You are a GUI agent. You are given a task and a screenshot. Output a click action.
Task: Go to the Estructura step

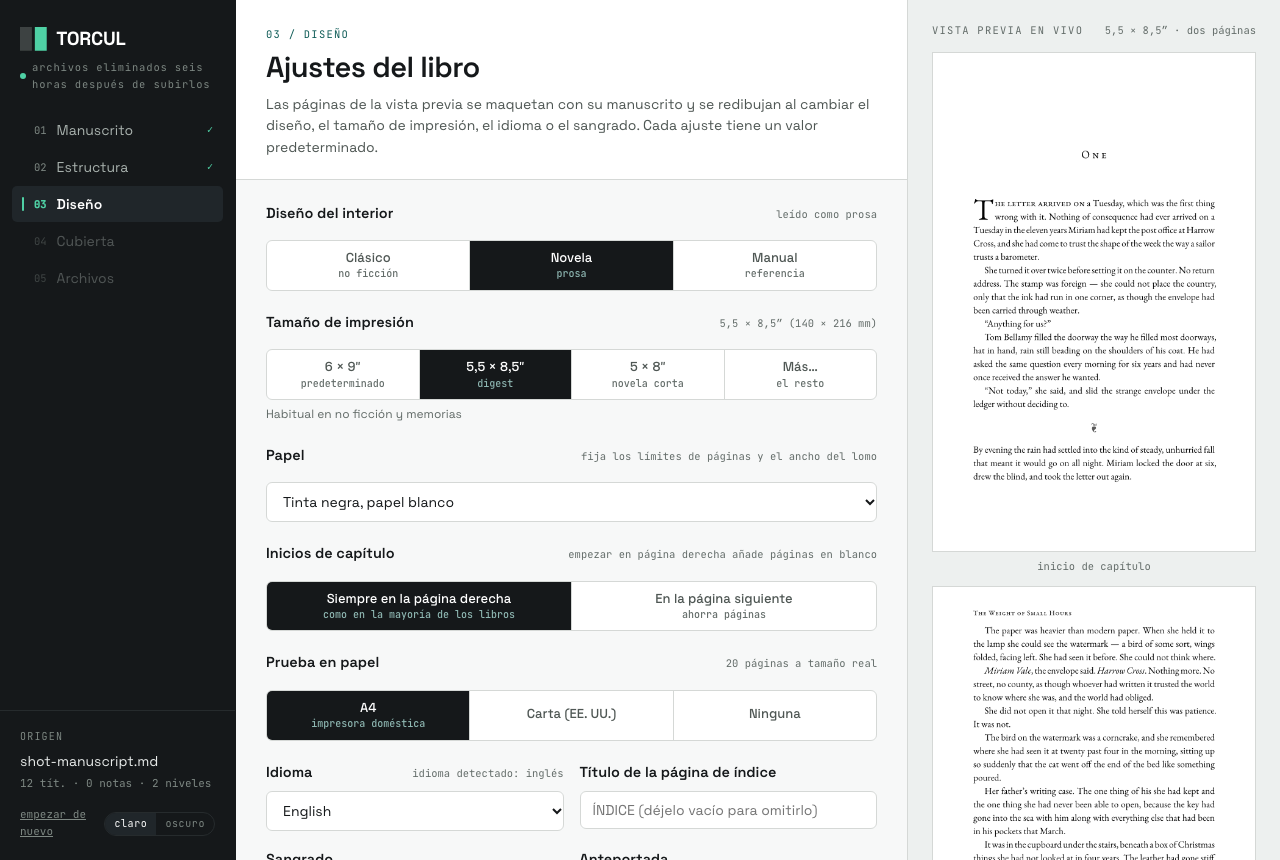(117, 167)
